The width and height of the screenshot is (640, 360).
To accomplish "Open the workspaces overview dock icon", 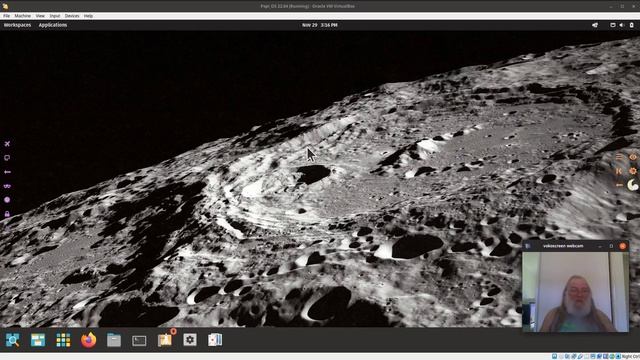I will tap(38, 340).
